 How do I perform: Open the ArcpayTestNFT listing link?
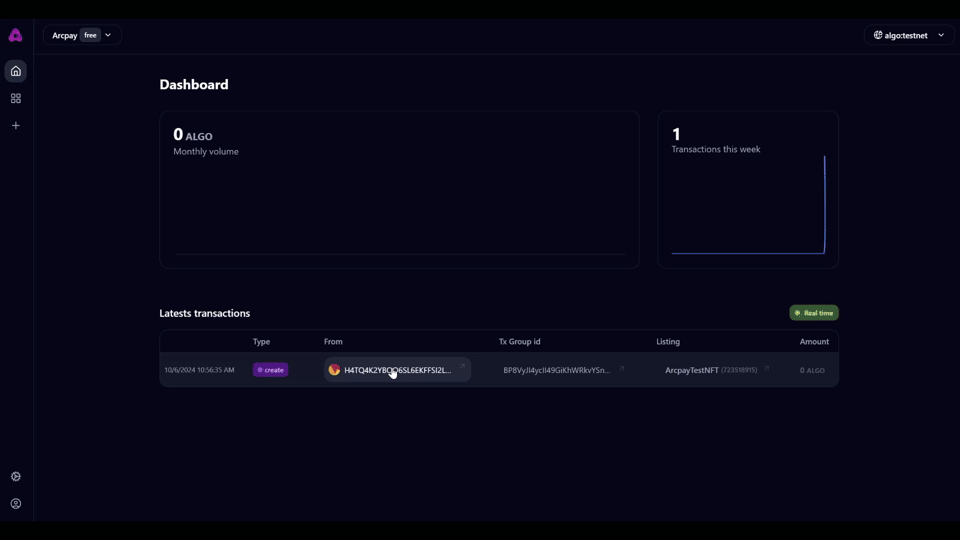(x=692, y=370)
